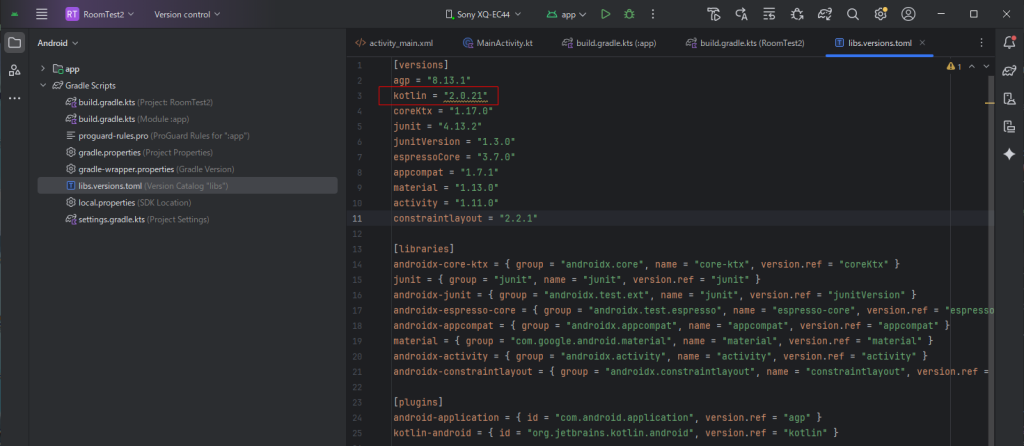1024x446 pixels.
Task: Collapse the Gradle Scripts tree node
Action: pyautogui.click(x=43, y=86)
